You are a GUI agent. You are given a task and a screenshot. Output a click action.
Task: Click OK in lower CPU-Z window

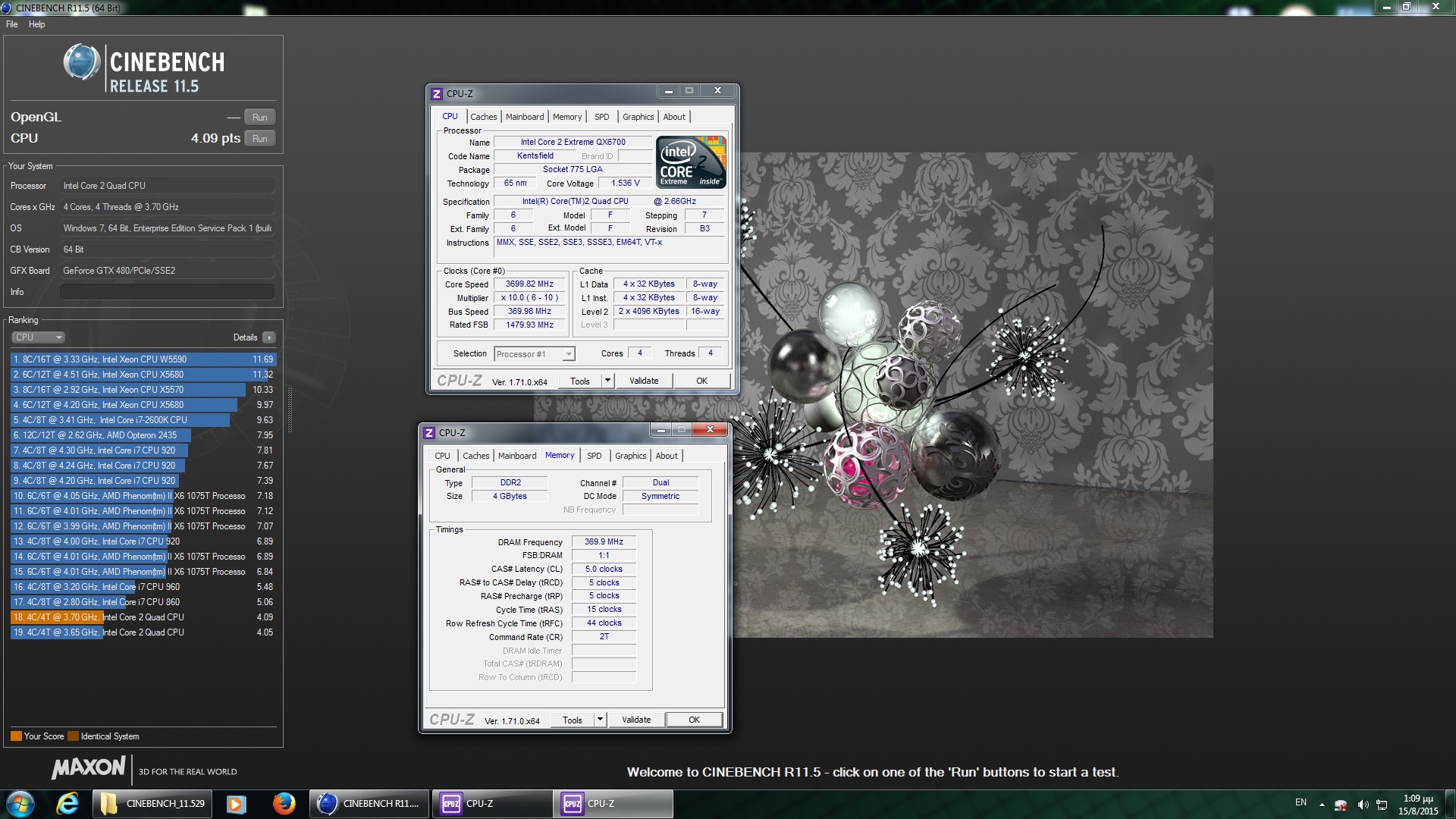695,720
